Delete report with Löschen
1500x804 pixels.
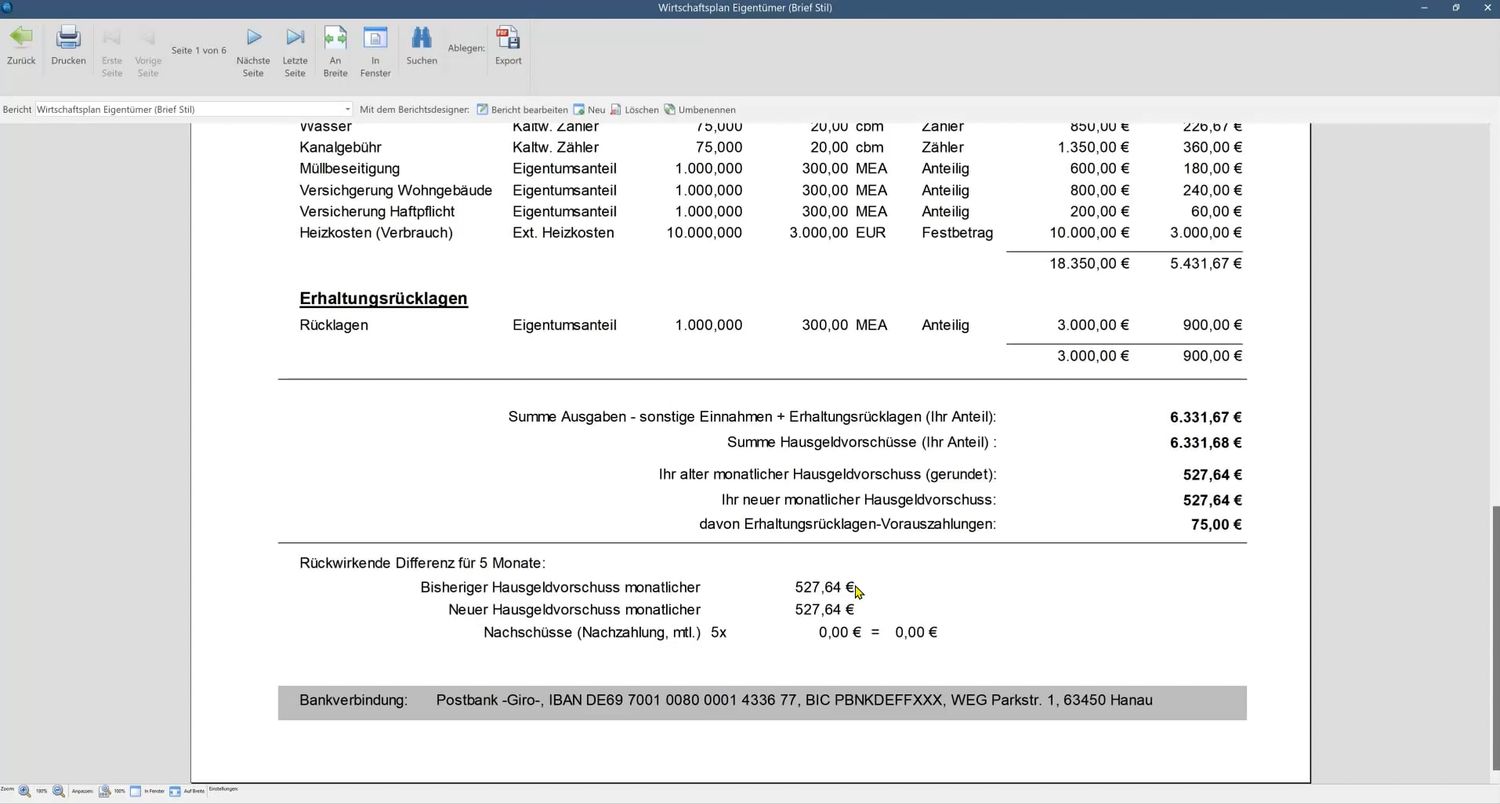coord(634,110)
